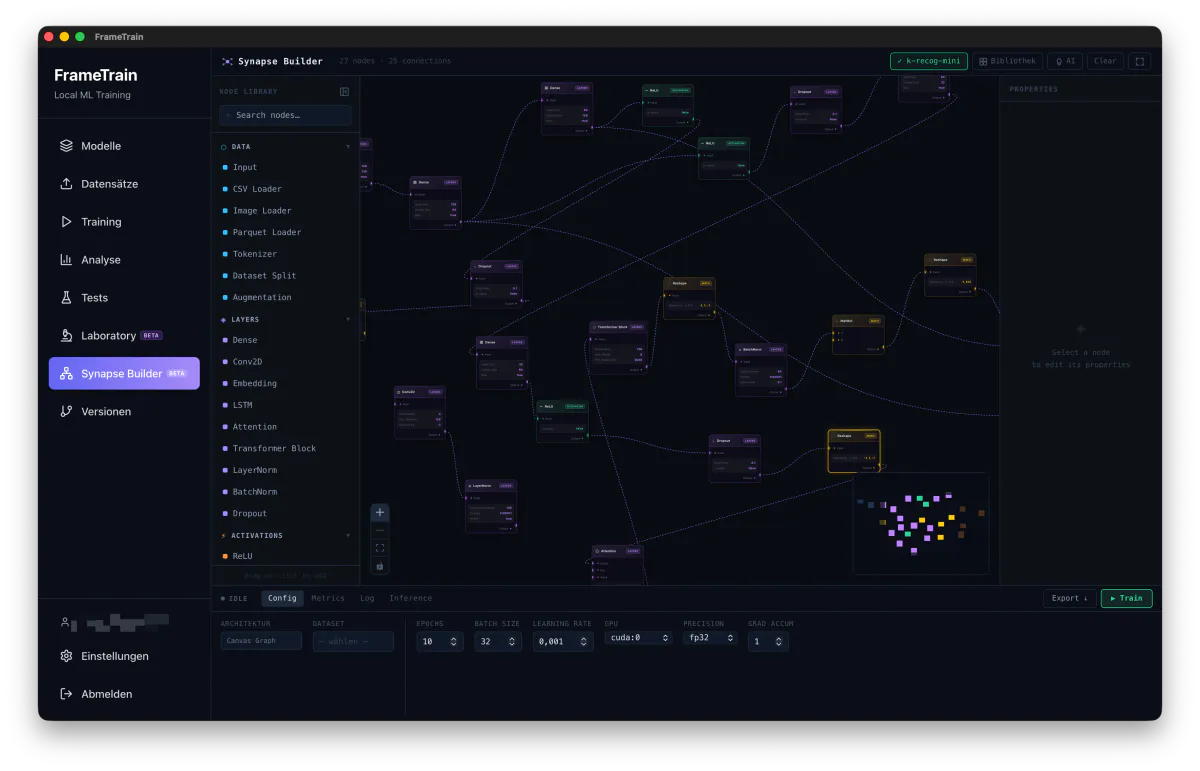Select the BatchNorm node on the canvas
Image resolution: width=1200 pixels, height=771 pixels.
pyautogui.click(x=760, y=369)
